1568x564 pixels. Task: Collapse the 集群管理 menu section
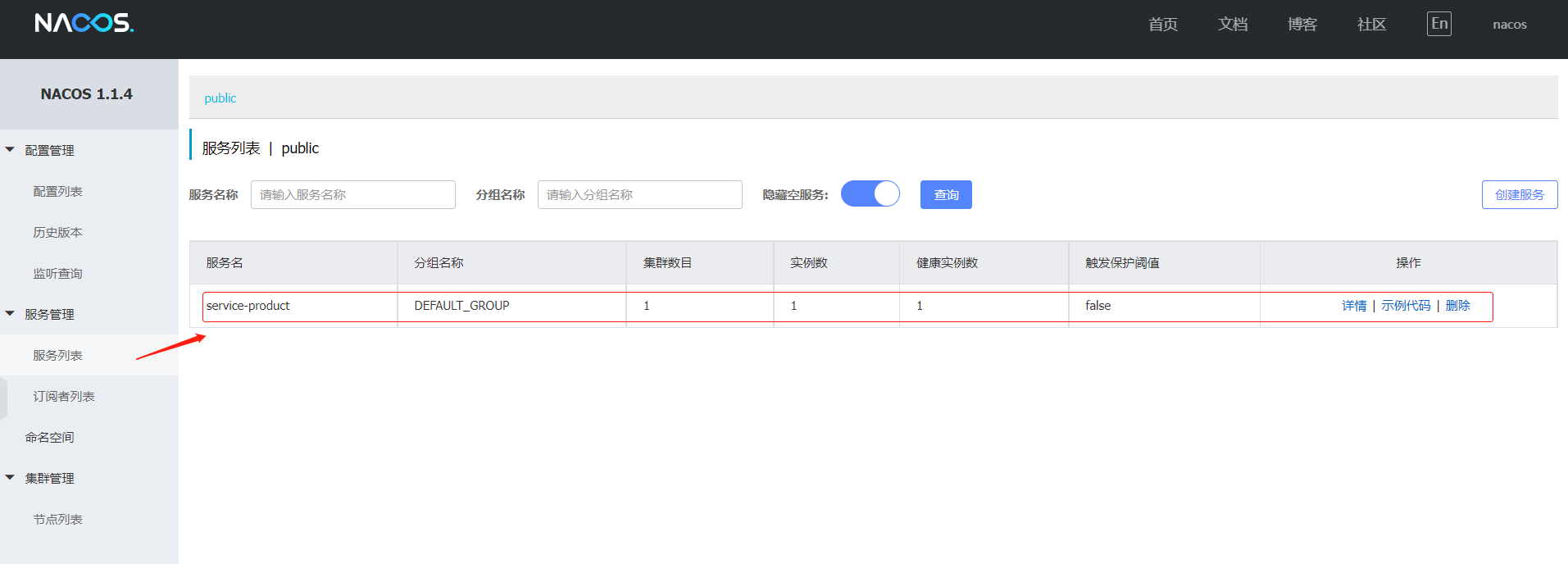point(10,478)
